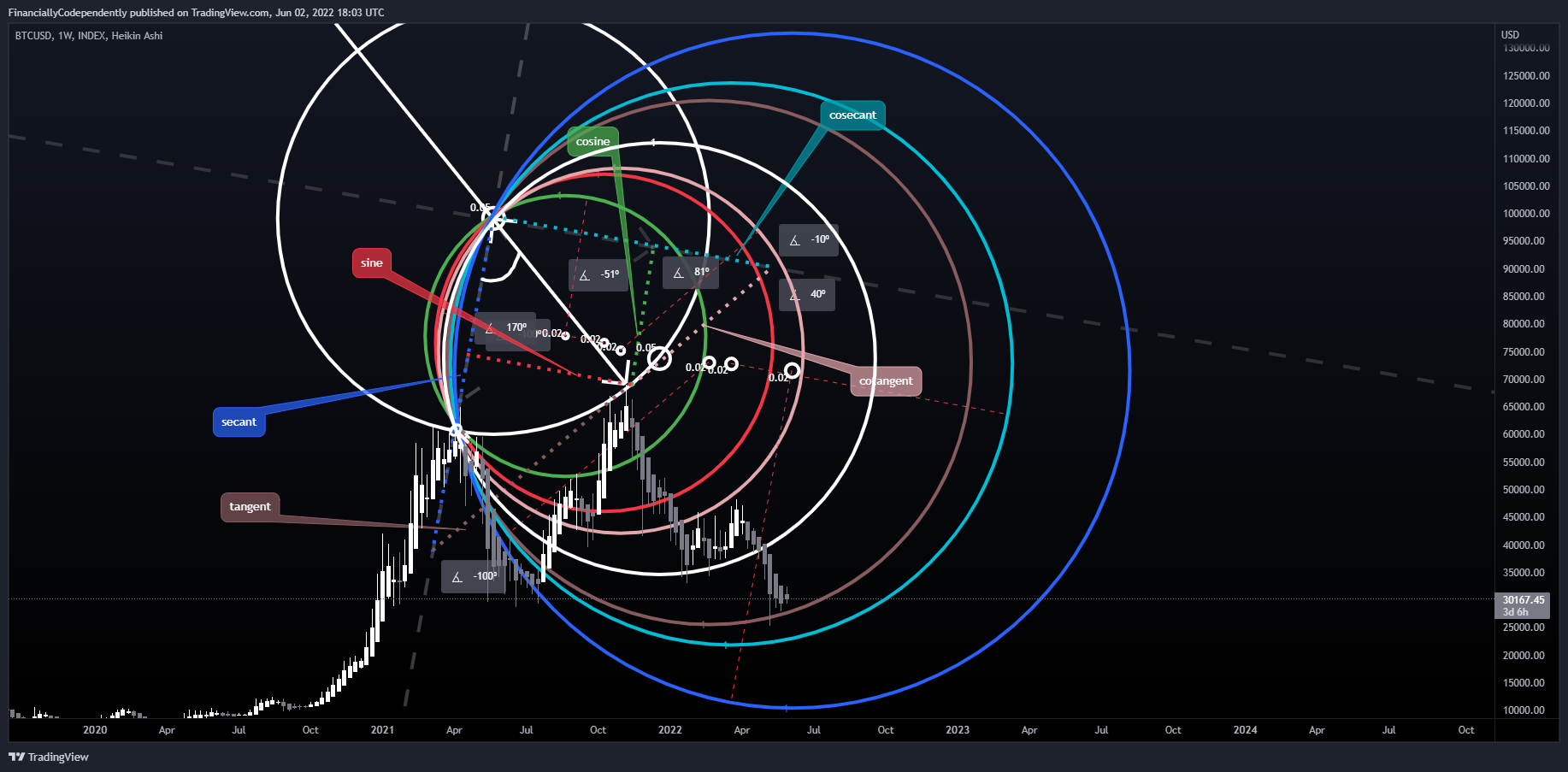Select the pink 'cotangent' callout label
This screenshot has width=1568, height=772.
(x=886, y=381)
